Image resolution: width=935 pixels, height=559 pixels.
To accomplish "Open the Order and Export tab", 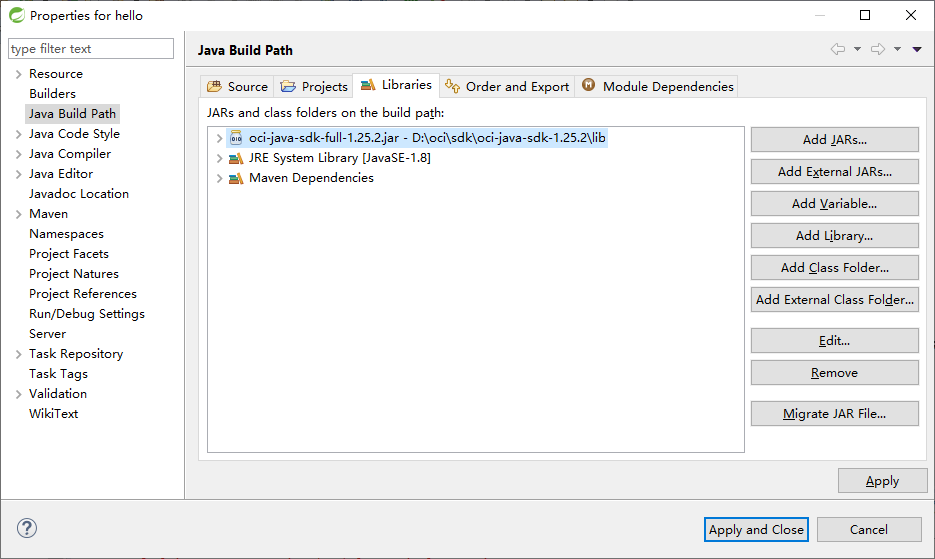I will (x=507, y=87).
